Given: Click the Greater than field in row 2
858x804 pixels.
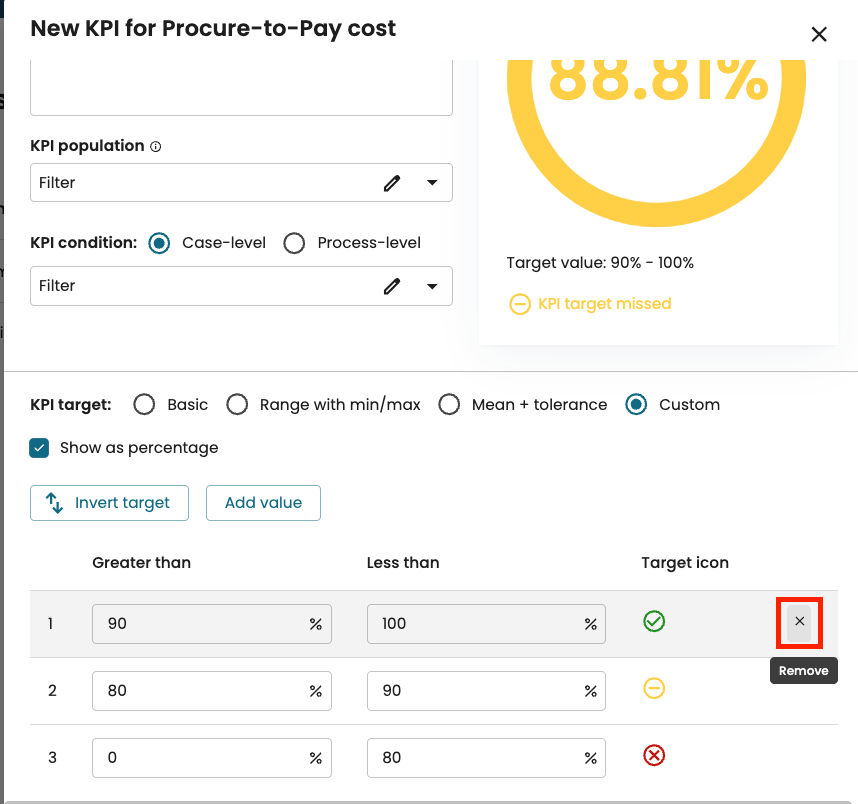Looking at the screenshot, I should click(200, 690).
